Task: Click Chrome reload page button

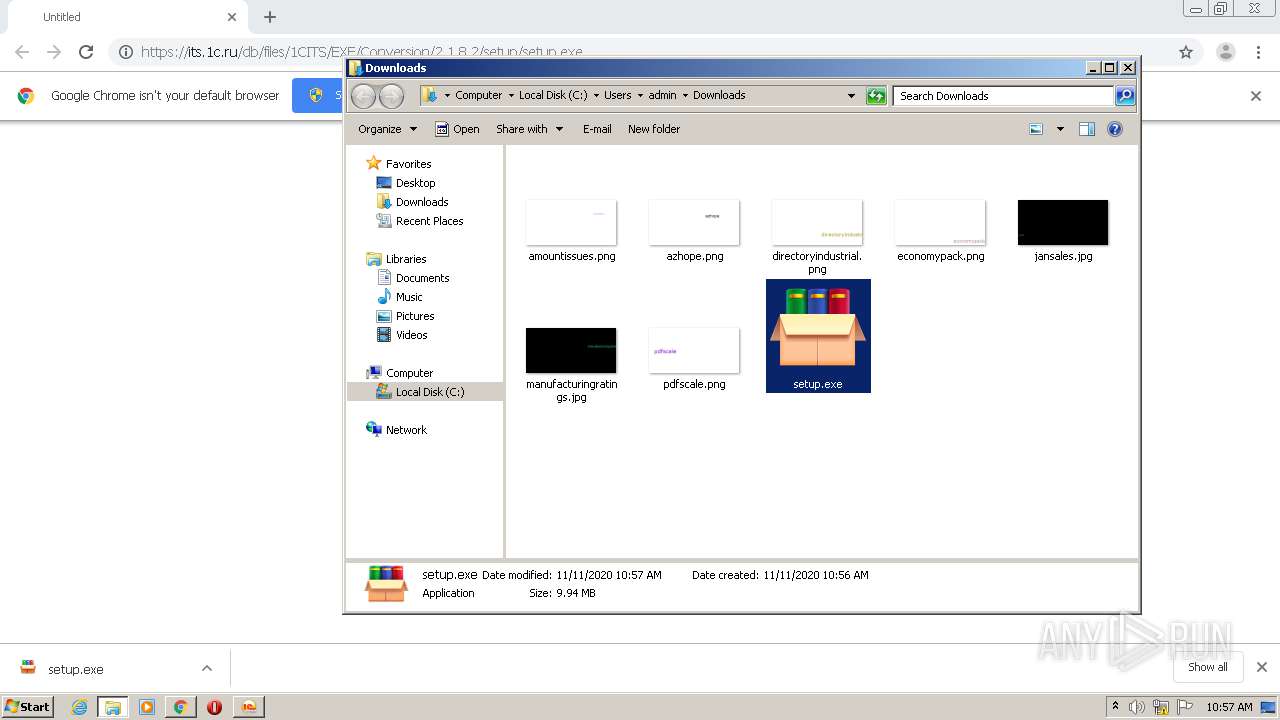Action: [x=86, y=52]
